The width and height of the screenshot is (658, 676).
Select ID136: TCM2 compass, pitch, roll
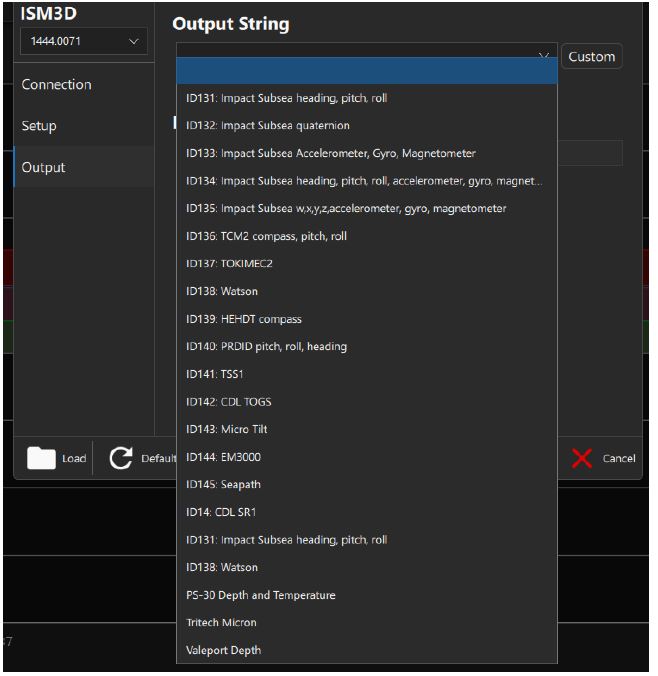[x=266, y=236]
